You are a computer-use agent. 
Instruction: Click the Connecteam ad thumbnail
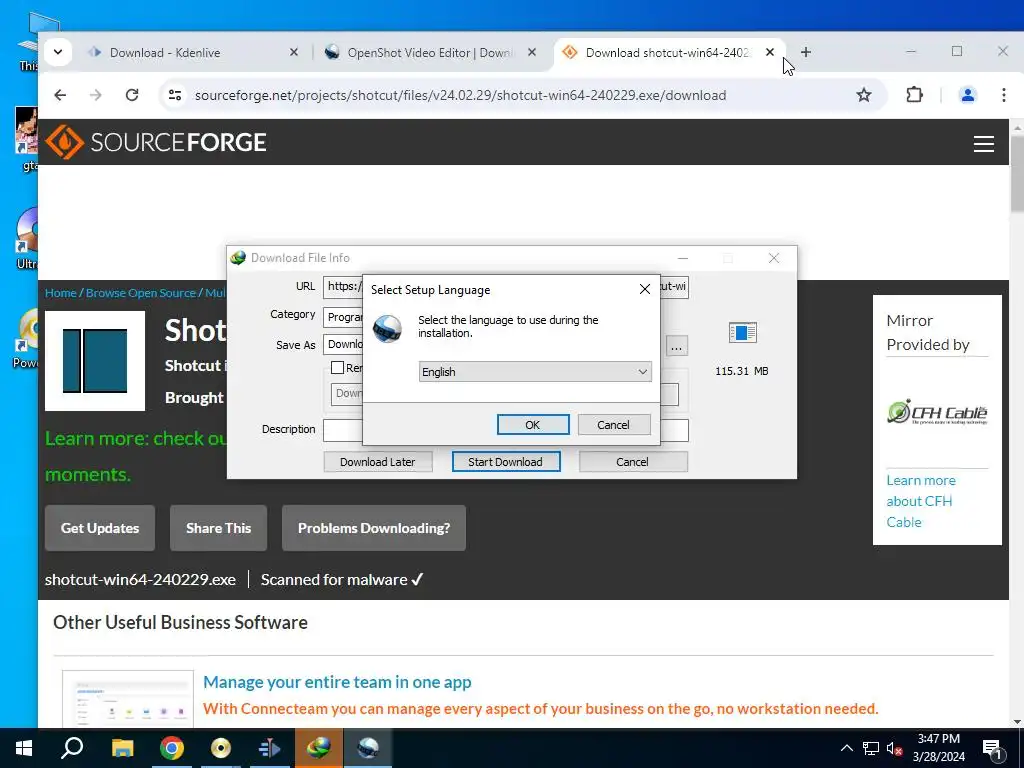pos(128,698)
